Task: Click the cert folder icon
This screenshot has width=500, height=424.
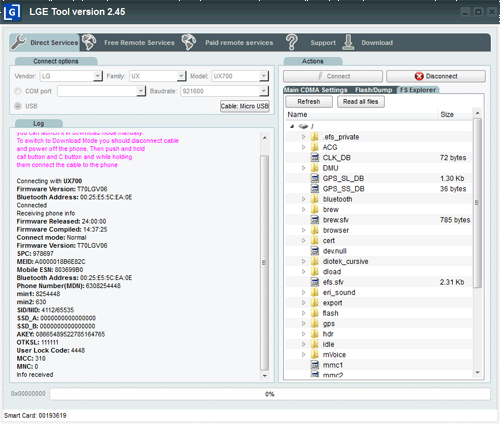Action: [314, 240]
